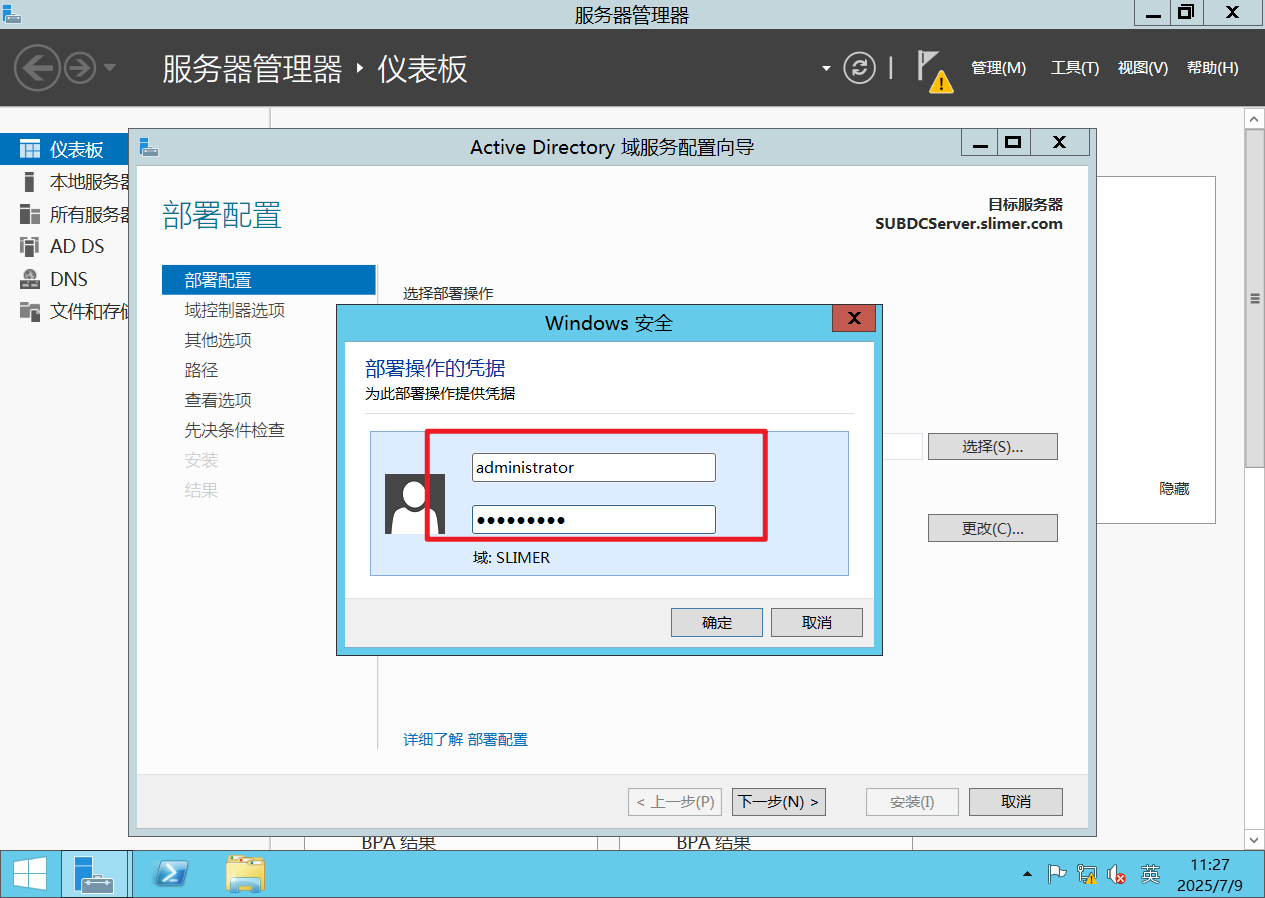Open the 视图(V) menu
Viewport: 1265px width, 898px height.
tap(1143, 68)
